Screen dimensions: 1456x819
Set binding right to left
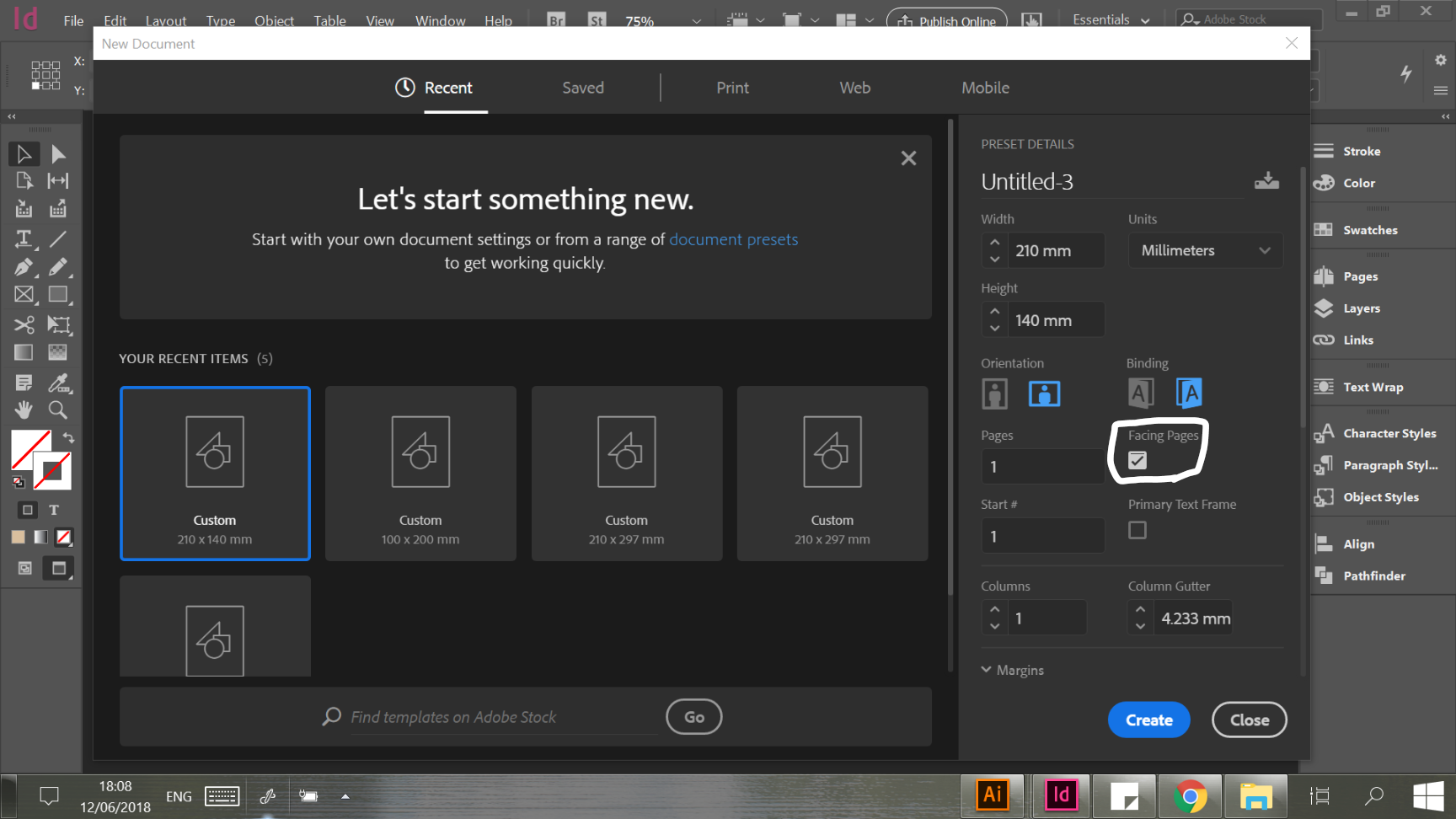1189,393
